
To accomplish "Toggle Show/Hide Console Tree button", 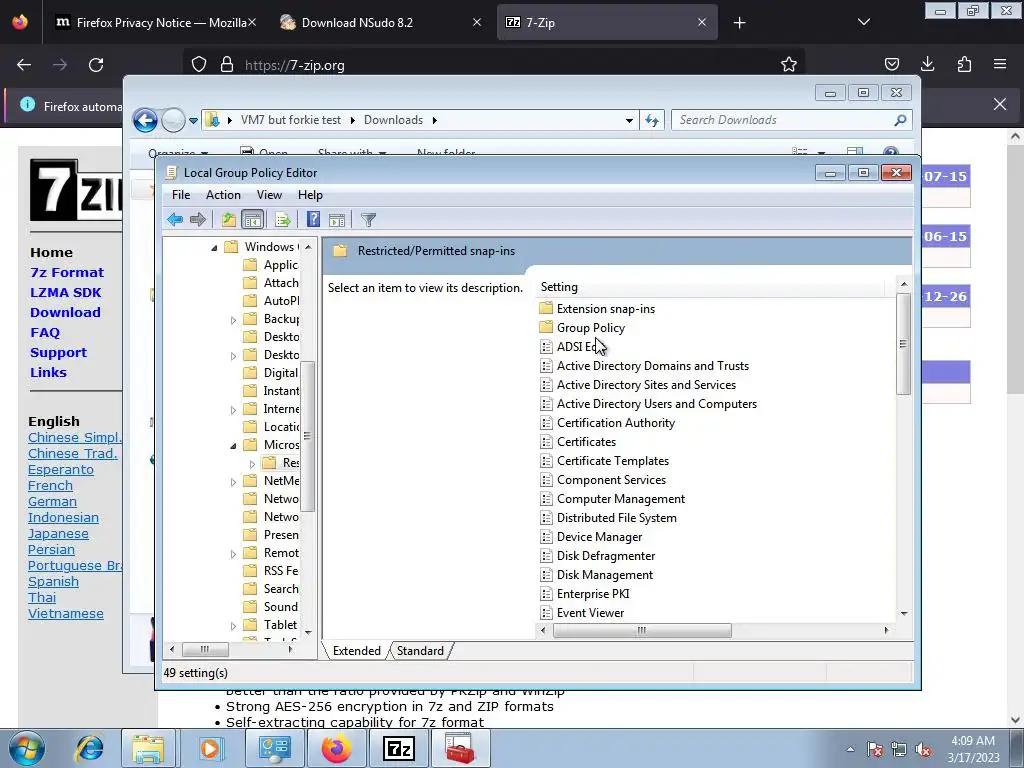I will point(252,220).
